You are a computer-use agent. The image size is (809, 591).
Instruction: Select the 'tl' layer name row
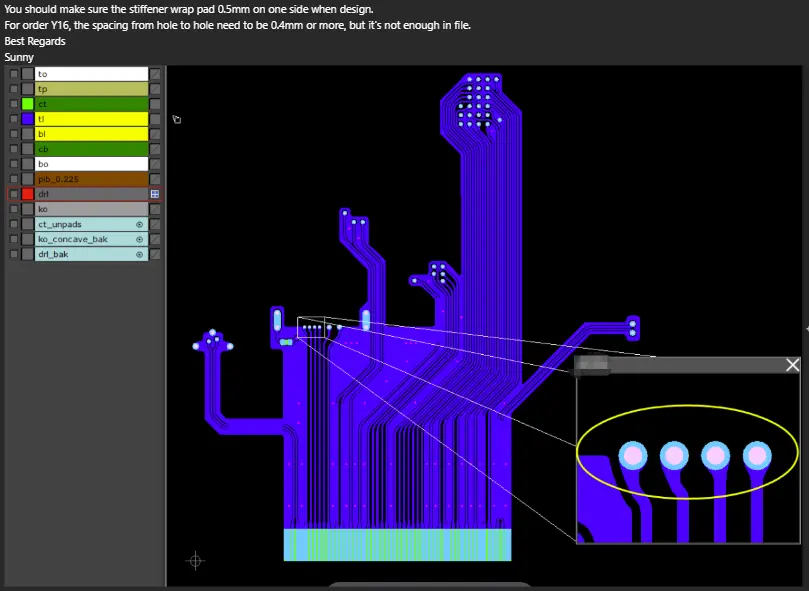coord(91,119)
